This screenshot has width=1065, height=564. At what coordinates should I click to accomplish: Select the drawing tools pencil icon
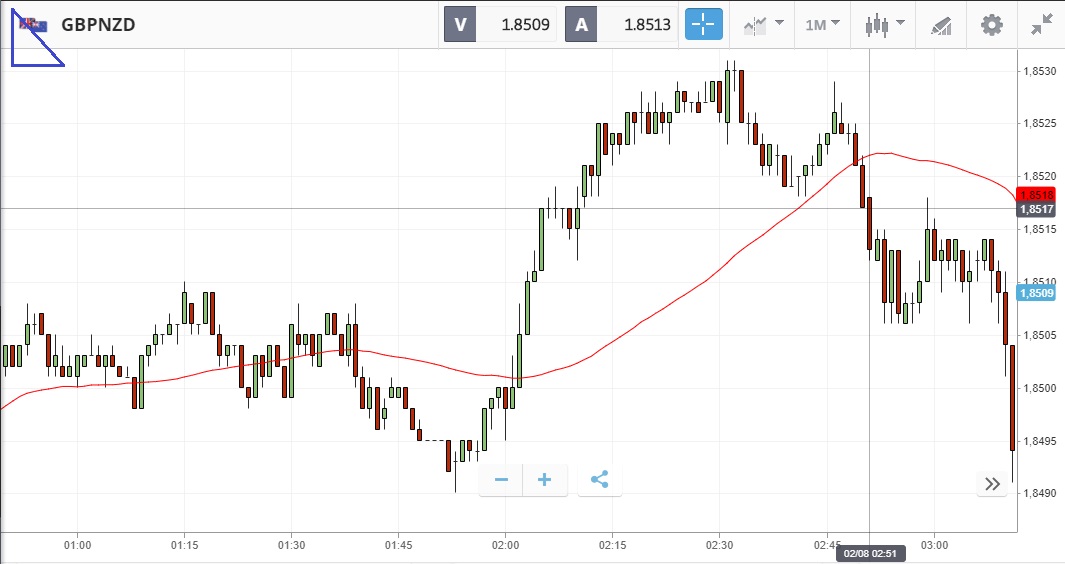point(940,24)
